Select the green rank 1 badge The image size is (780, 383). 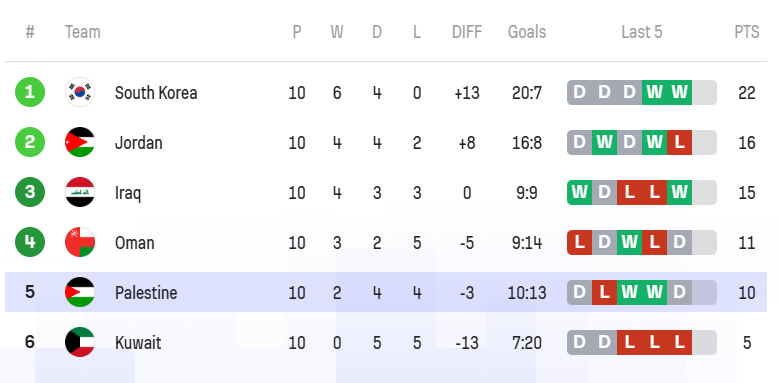[30, 93]
